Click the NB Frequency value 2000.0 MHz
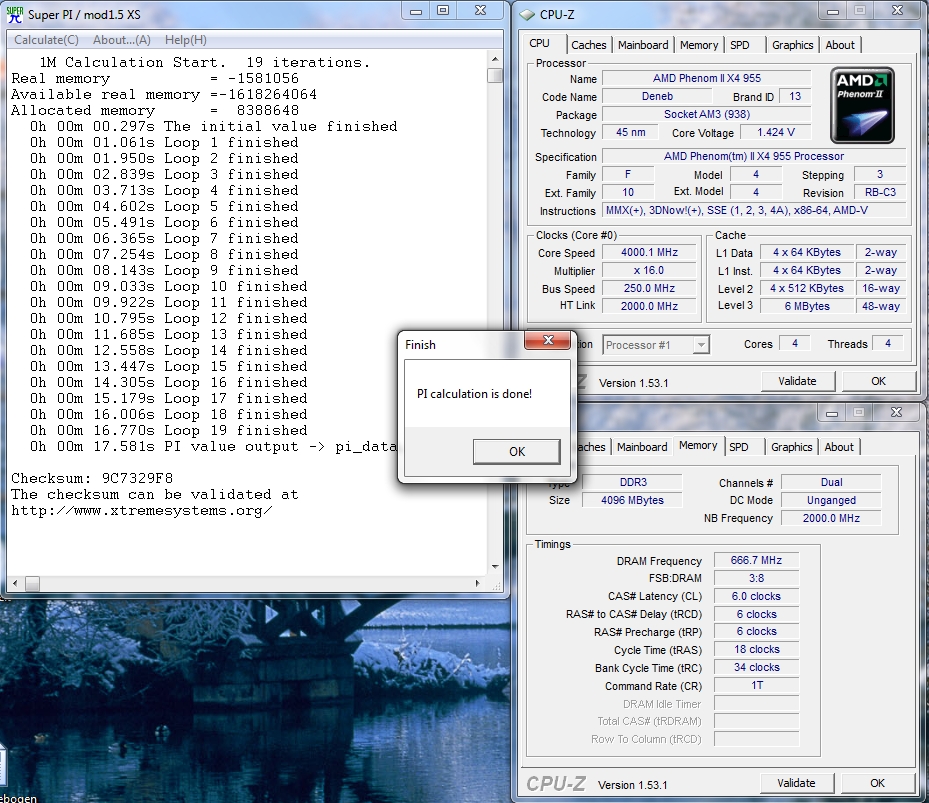 [831, 518]
